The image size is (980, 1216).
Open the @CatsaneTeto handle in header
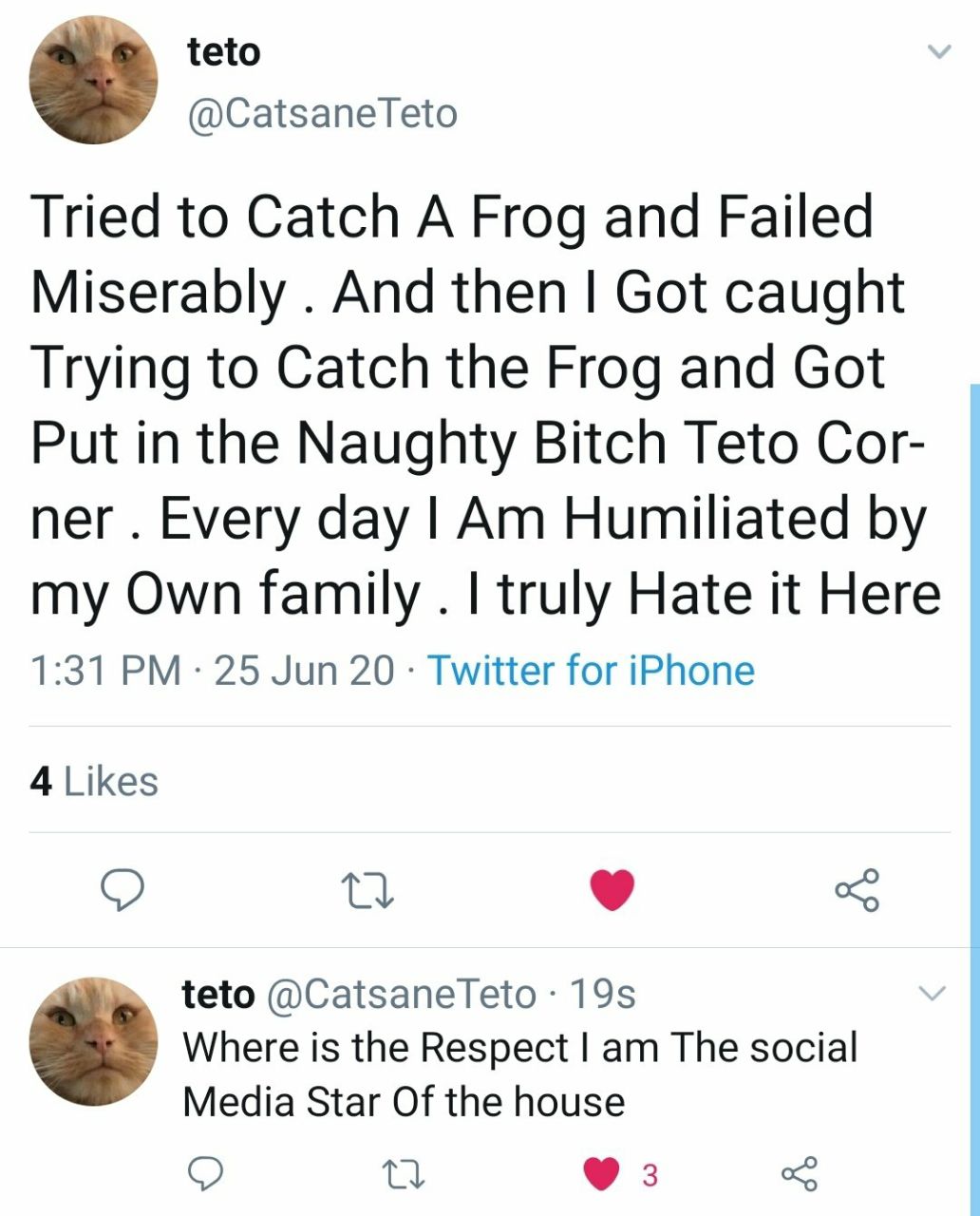point(323,114)
